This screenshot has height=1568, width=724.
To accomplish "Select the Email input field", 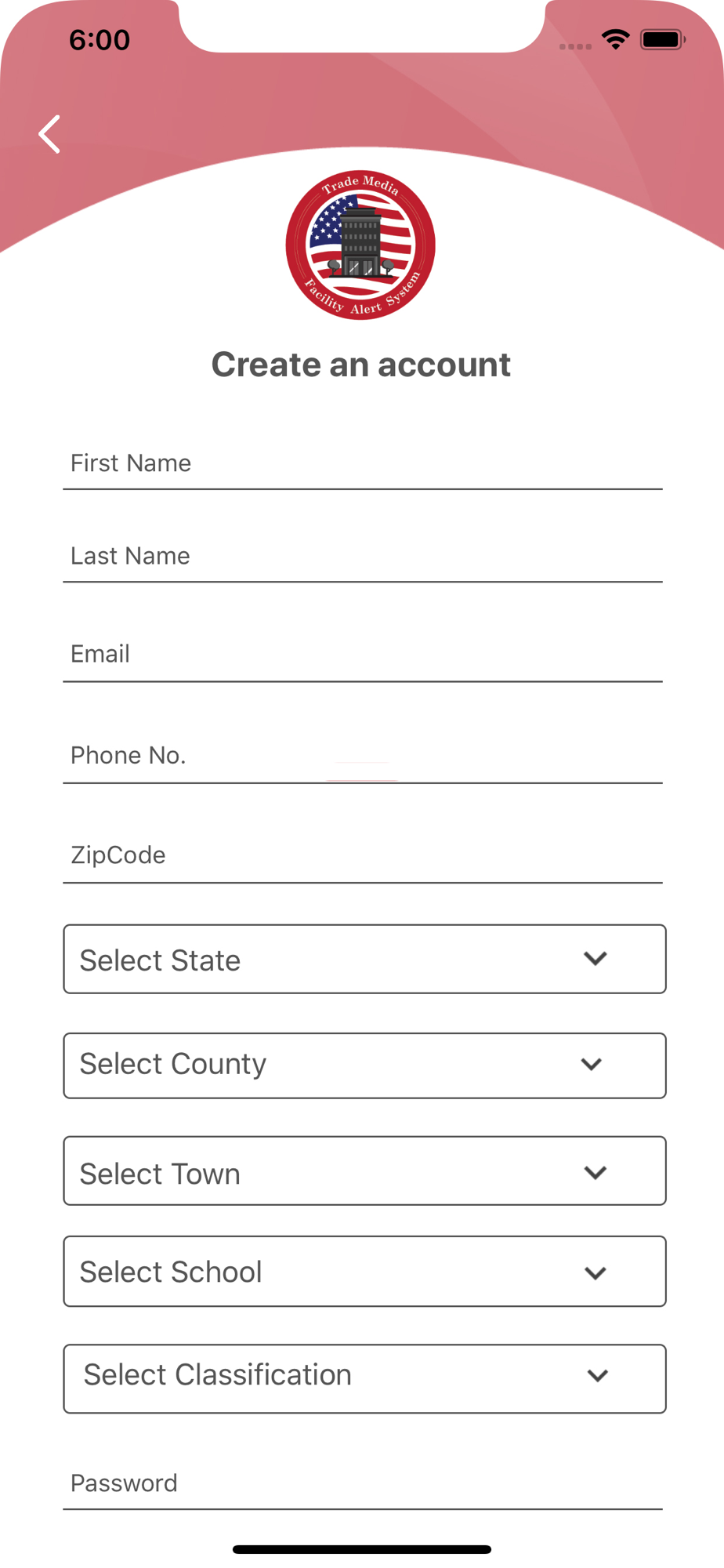I will tap(363, 655).
